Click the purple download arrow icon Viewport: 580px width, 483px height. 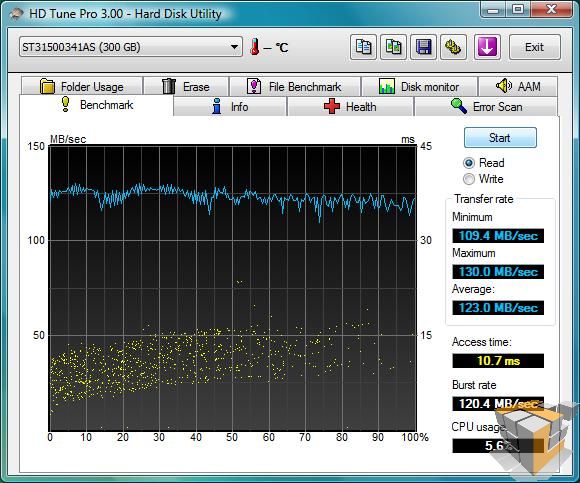pyautogui.click(x=487, y=47)
